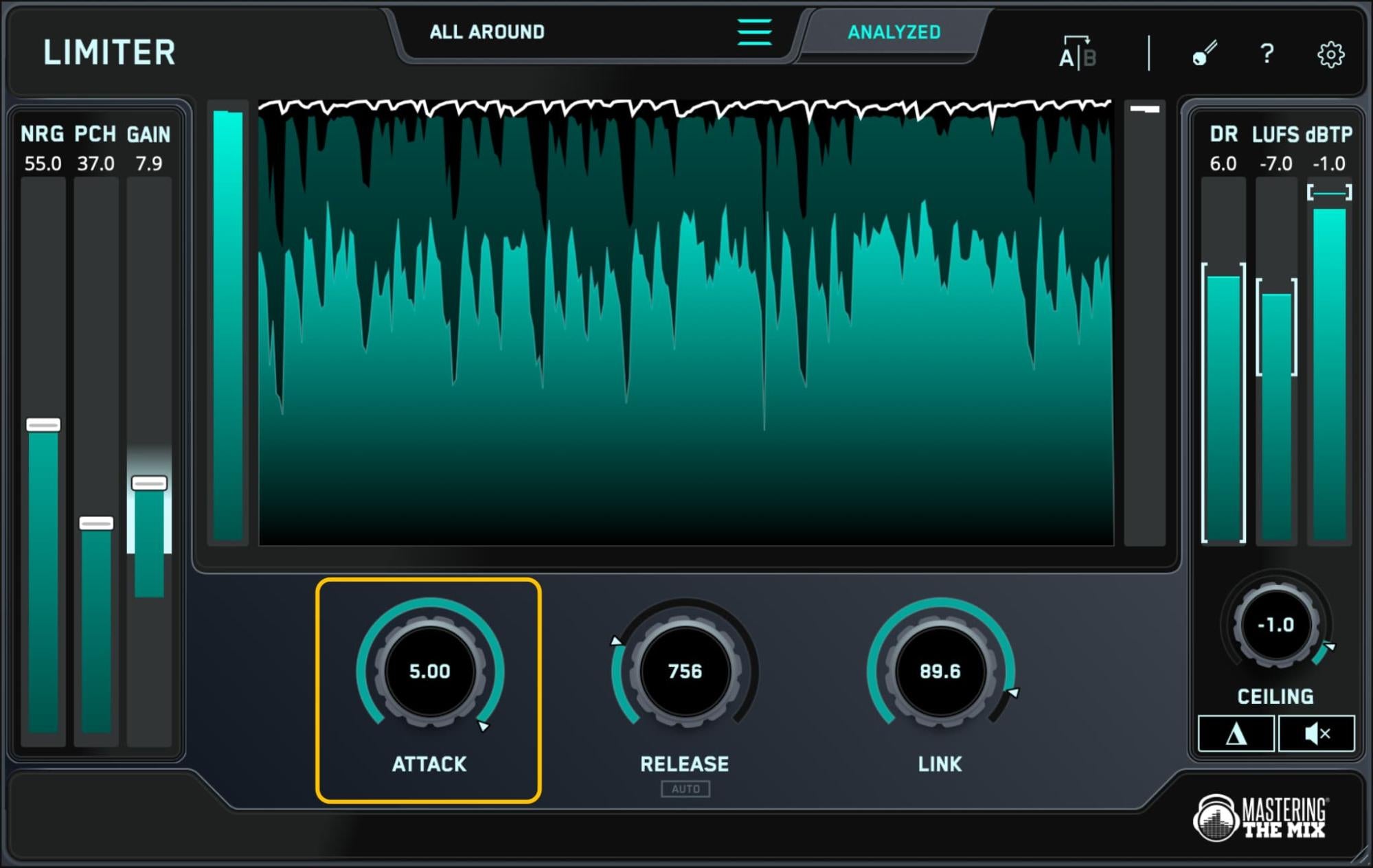This screenshot has height=868, width=1373.
Task: Toggle the muted speaker button under Ceiling
Action: pyautogui.click(x=1317, y=733)
